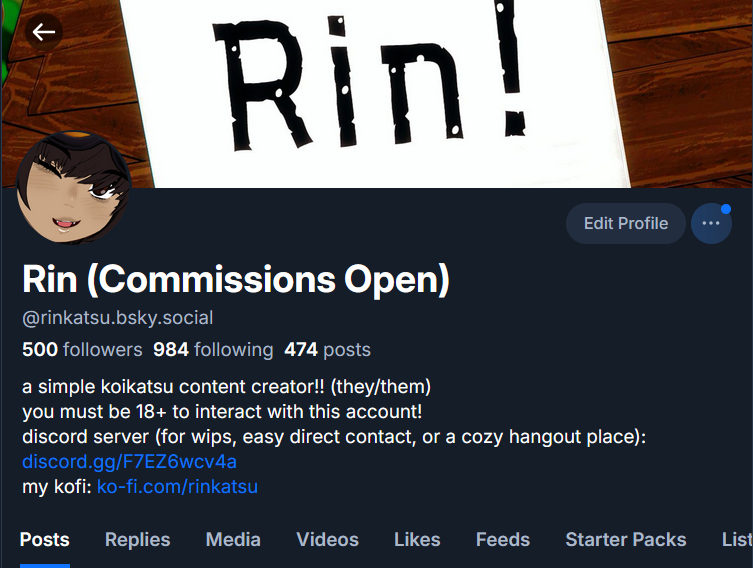Open the discord.gg/F7EZ6wcv4a link
Viewport: 753px width, 568px height.
[129, 461]
